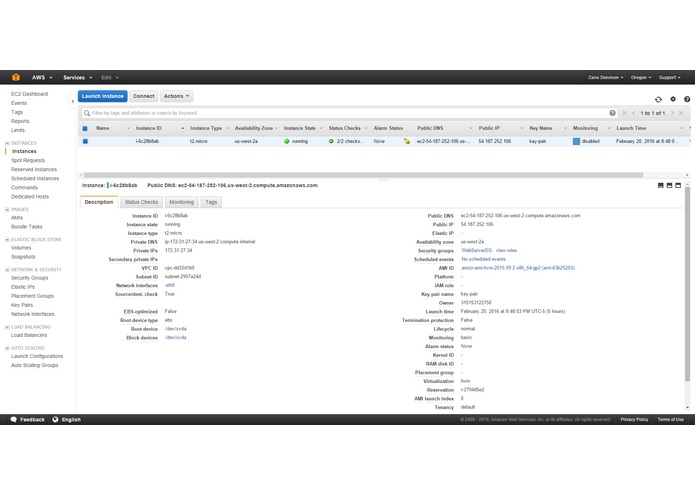
Task: Collapse the LOAD BALANCING section
Action: (x=7, y=327)
